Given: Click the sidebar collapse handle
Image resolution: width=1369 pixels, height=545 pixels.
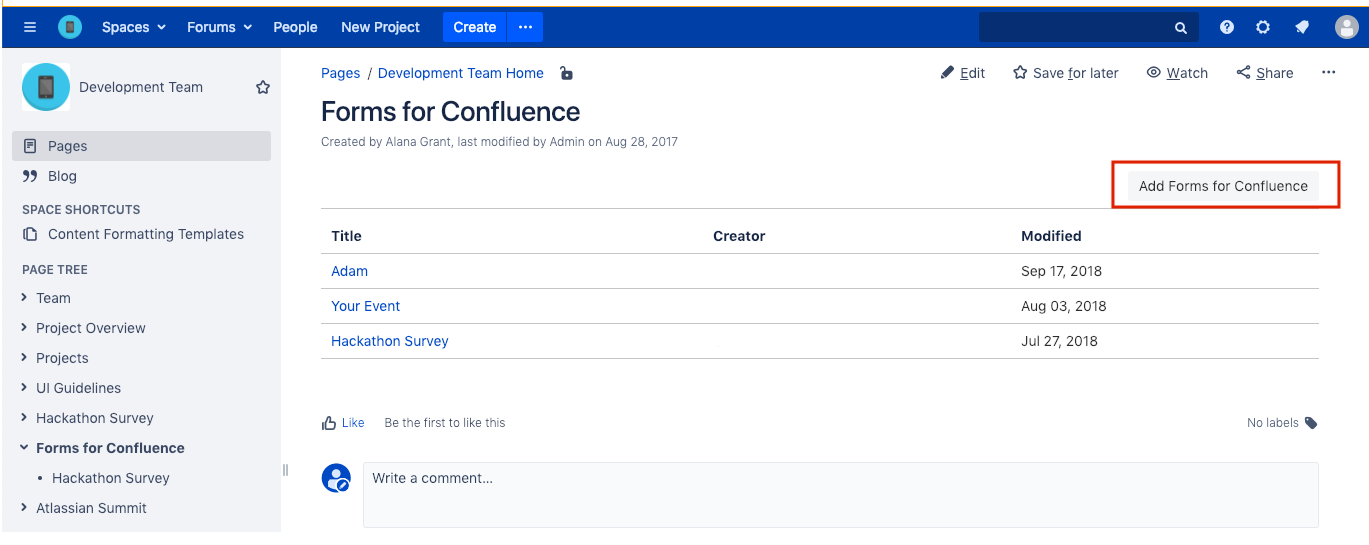Looking at the screenshot, I should coord(285,470).
